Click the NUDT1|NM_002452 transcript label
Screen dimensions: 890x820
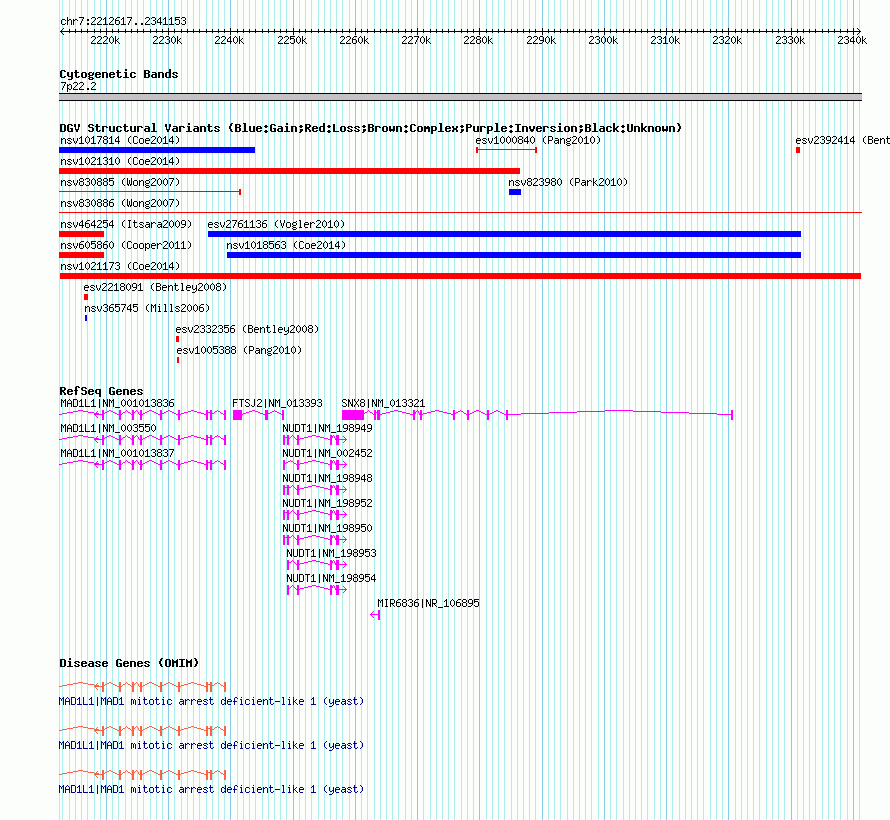[x=328, y=453]
